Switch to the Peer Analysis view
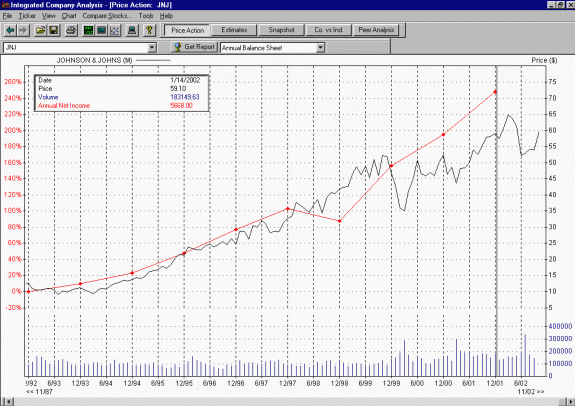The width and height of the screenshot is (575, 406). coord(376,30)
